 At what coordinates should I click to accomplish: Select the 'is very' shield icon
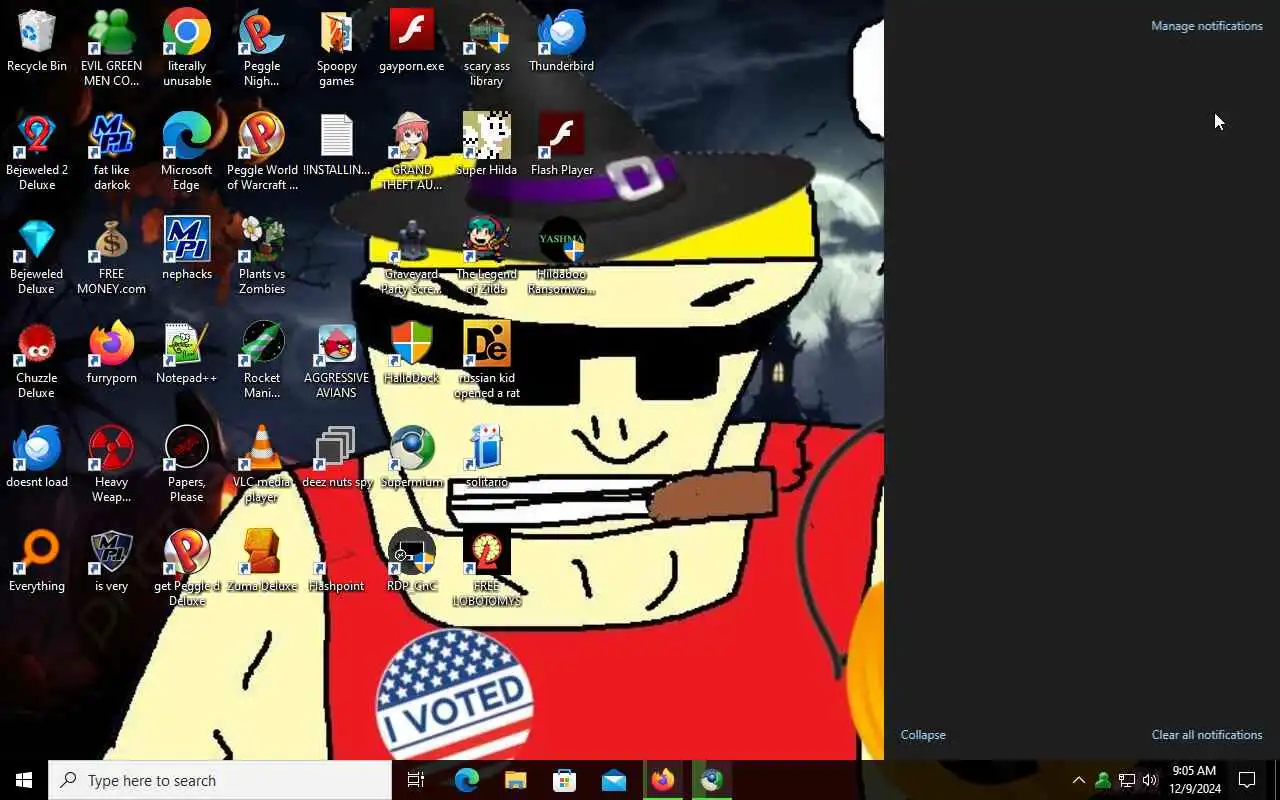[111, 562]
